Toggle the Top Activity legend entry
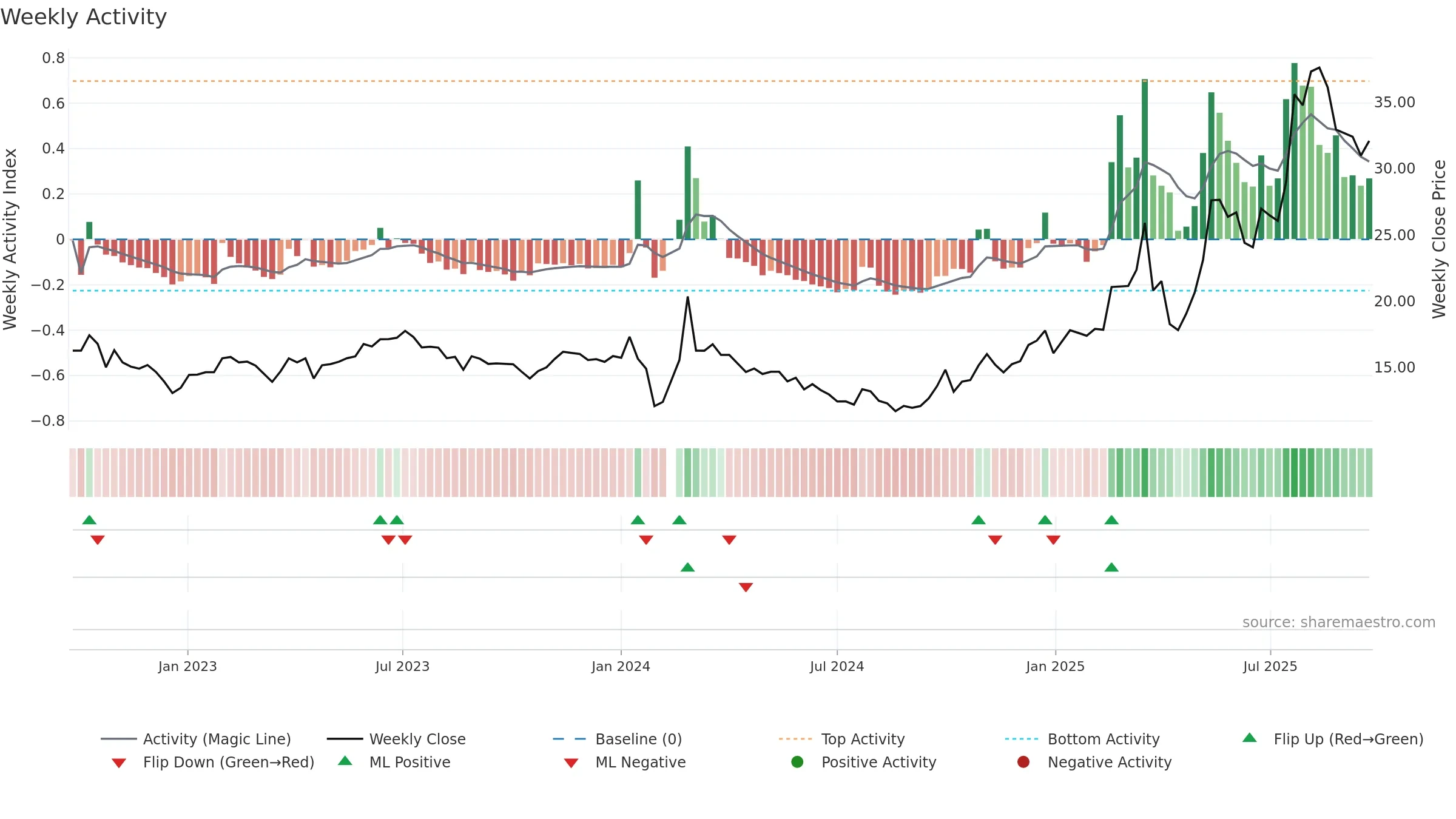Screen dimensions: 1456x819 point(841,739)
